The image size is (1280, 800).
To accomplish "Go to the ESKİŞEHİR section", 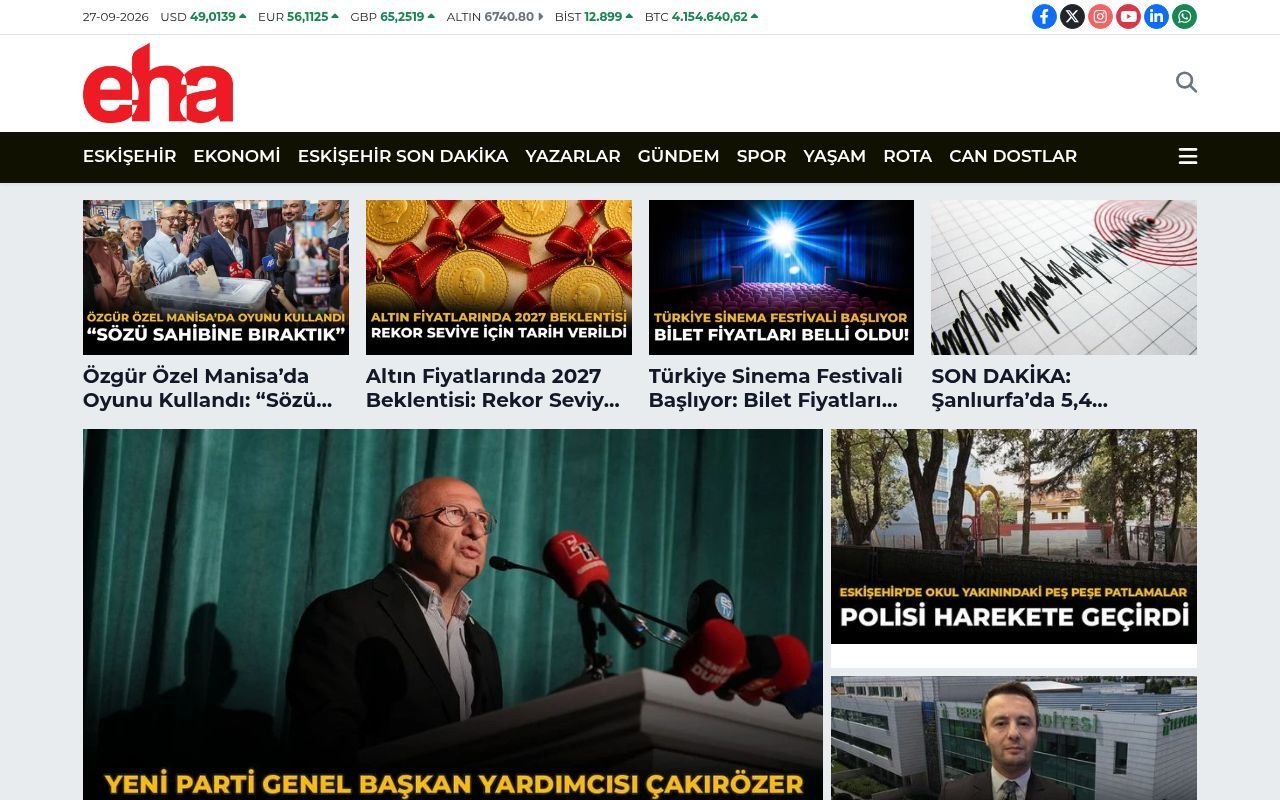I will tap(129, 156).
